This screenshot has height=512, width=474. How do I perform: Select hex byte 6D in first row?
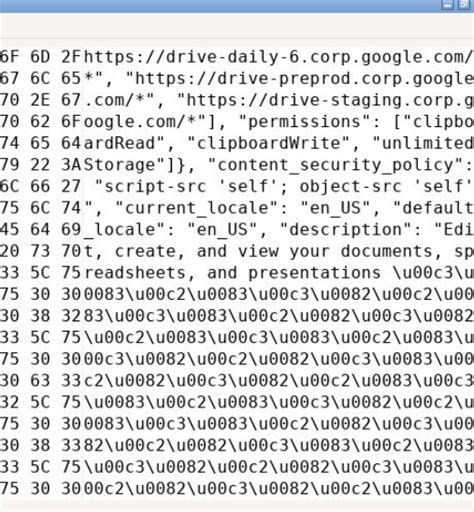tap(40, 57)
